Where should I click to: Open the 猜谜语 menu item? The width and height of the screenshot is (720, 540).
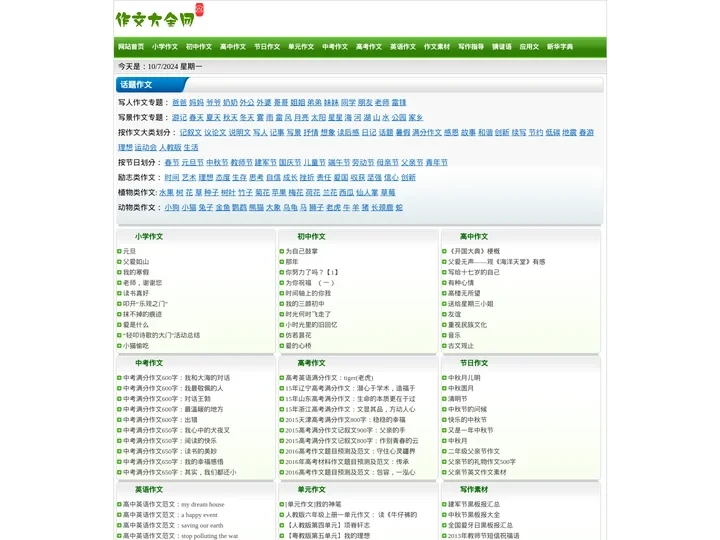[501, 47]
